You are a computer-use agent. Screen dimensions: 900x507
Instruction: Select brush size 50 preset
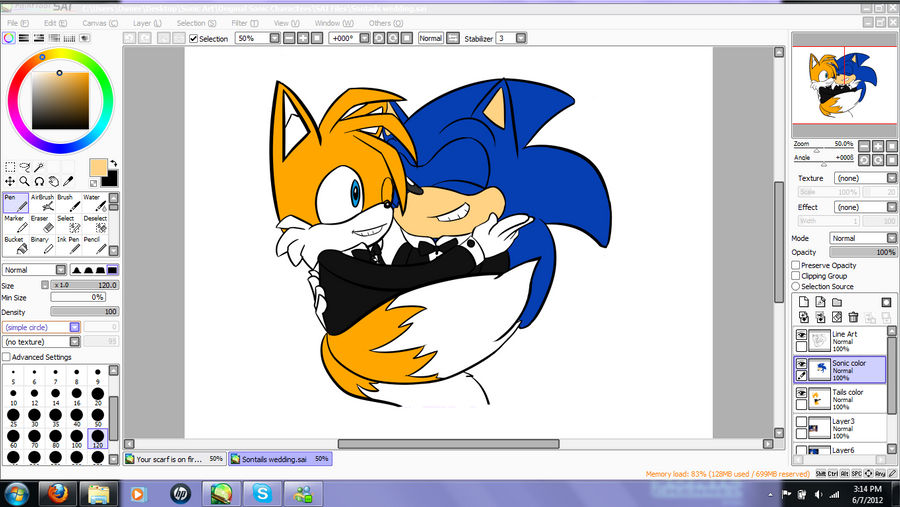tap(98, 417)
